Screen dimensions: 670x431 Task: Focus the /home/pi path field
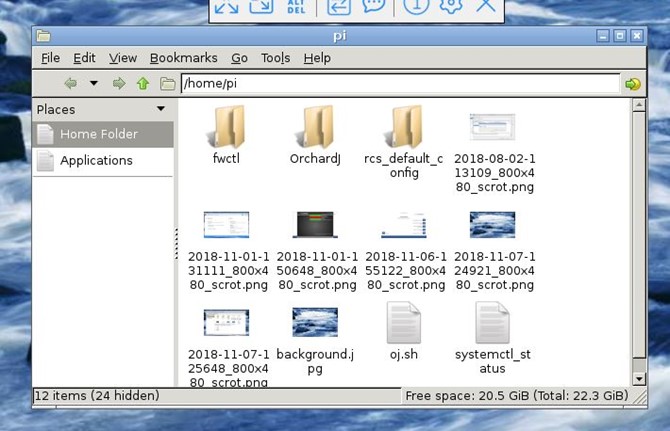[x=400, y=83]
